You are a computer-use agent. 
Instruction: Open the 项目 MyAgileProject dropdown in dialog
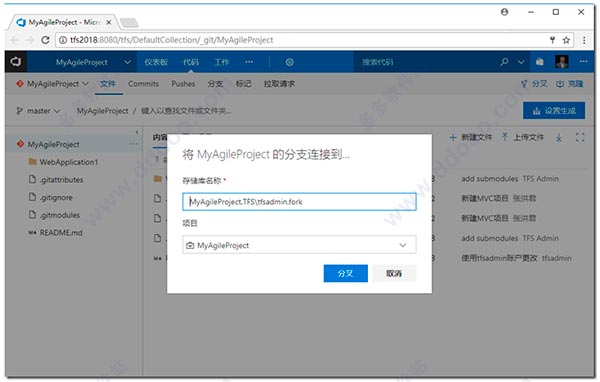coord(299,245)
